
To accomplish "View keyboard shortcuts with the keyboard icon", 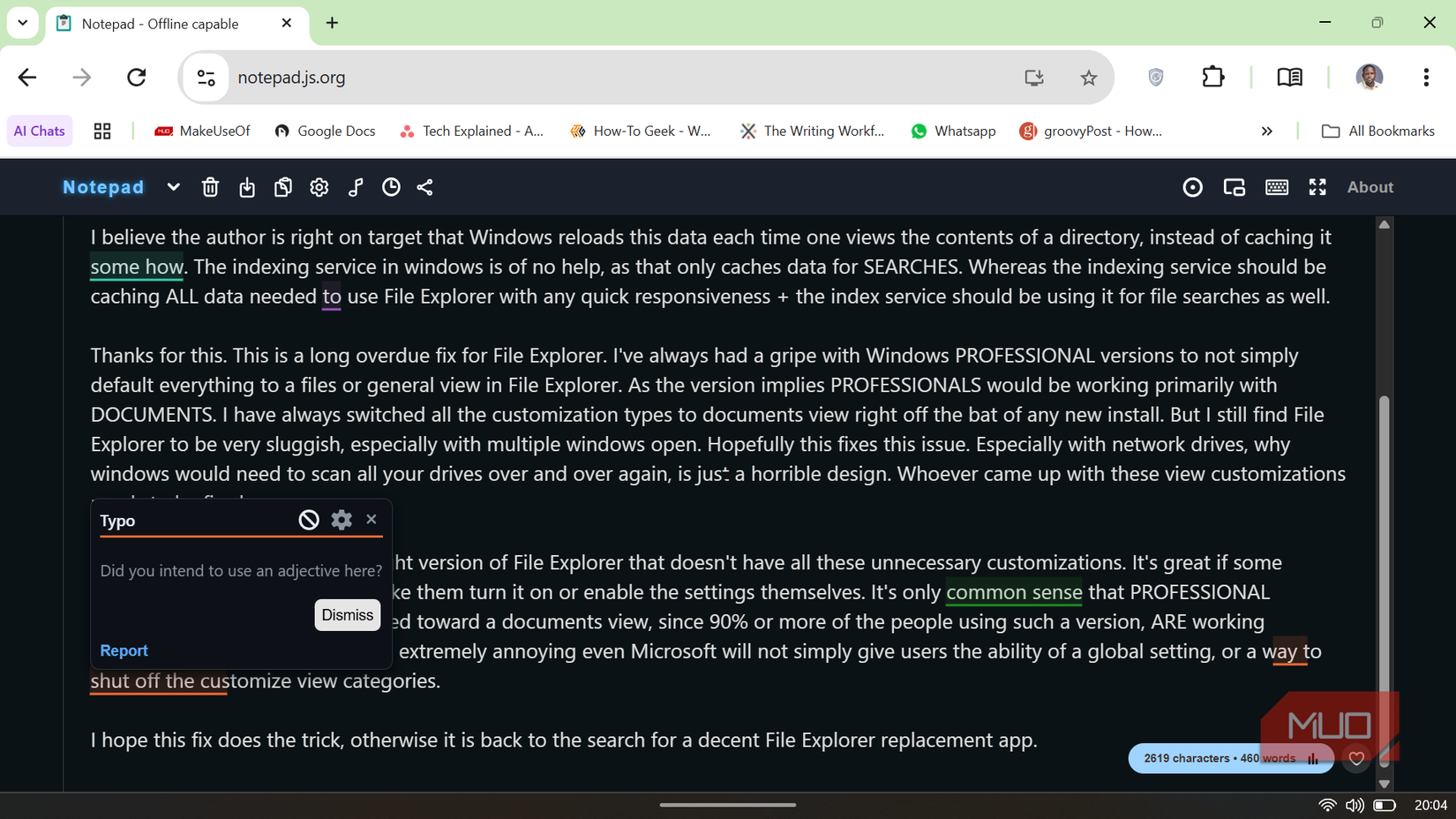I will click(x=1277, y=187).
